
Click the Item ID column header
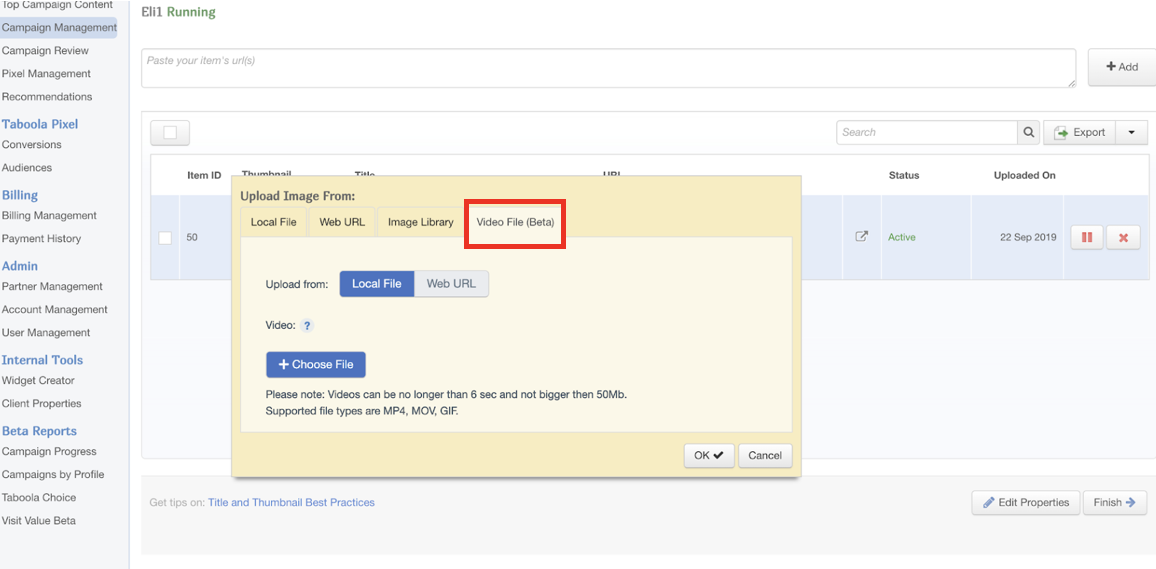click(x=204, y=175)
